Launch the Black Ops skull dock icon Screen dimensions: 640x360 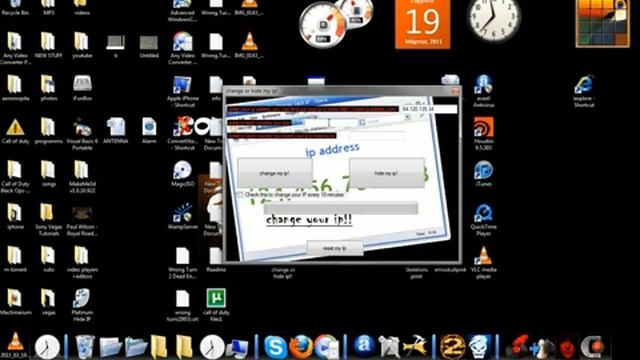[479, 347]
